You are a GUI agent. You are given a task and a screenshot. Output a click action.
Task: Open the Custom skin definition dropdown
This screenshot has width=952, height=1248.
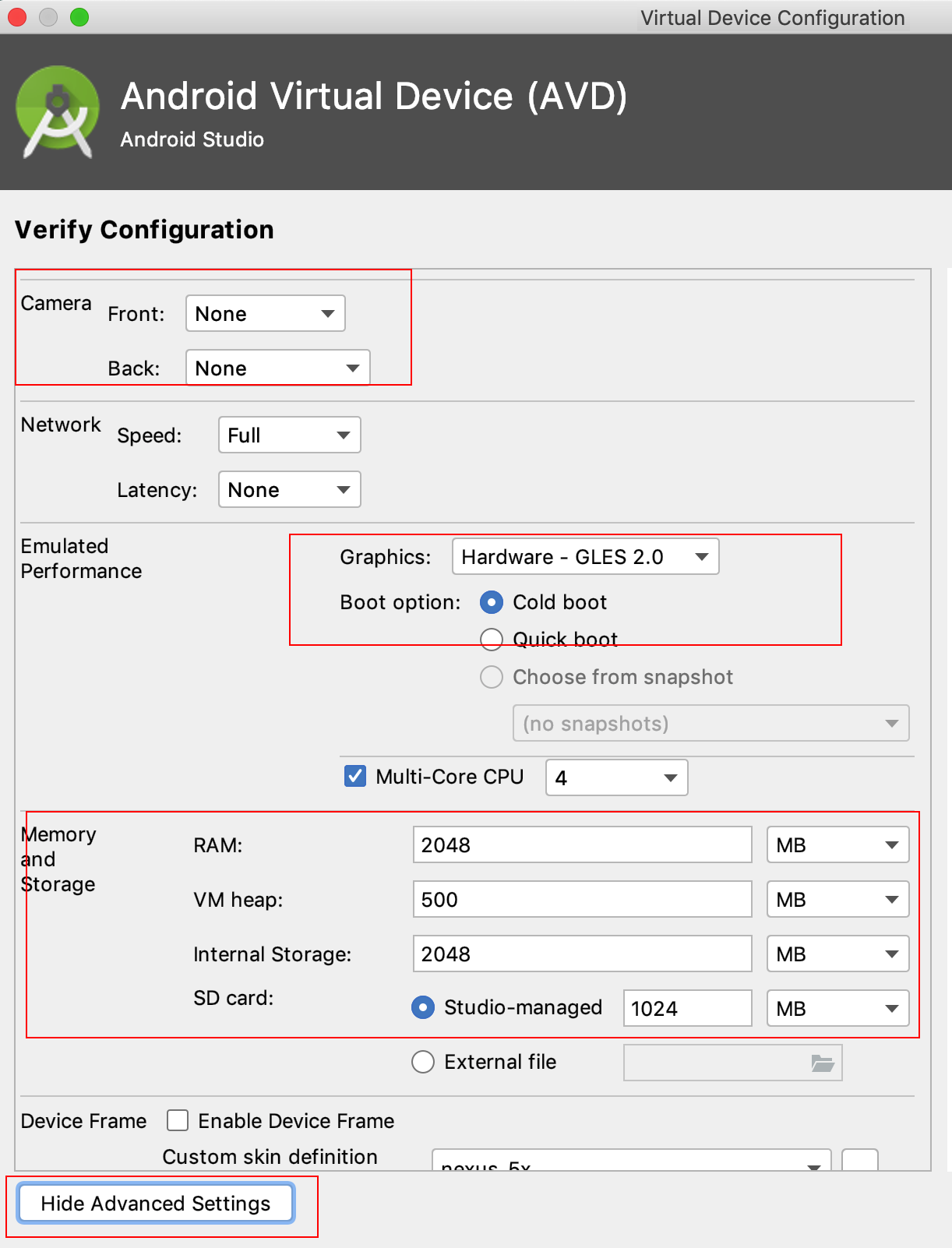coord(632,1161)
